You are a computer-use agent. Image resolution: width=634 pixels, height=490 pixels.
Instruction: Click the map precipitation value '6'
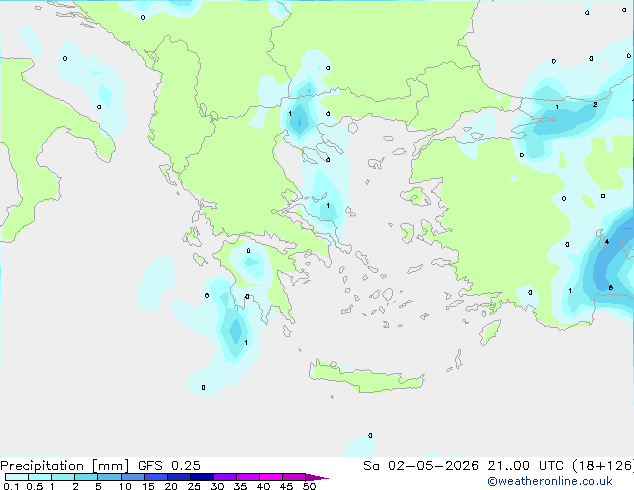pos(611,288)
